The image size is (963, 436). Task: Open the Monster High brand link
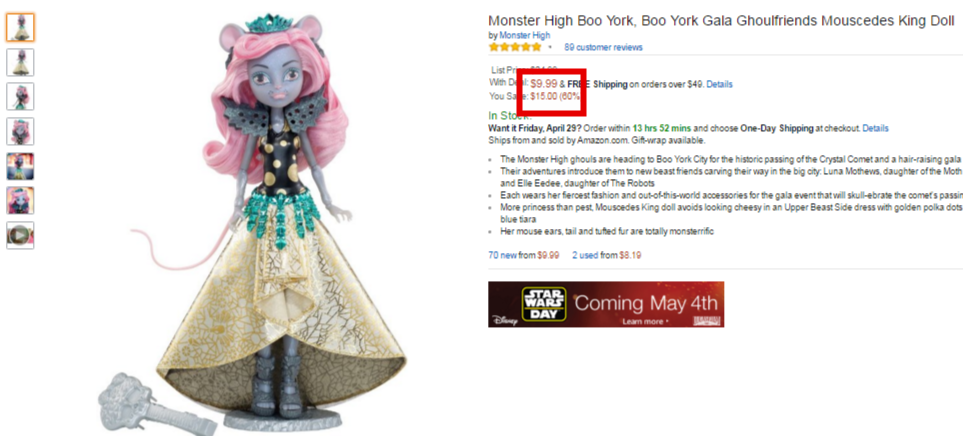(x=524, y=35)
